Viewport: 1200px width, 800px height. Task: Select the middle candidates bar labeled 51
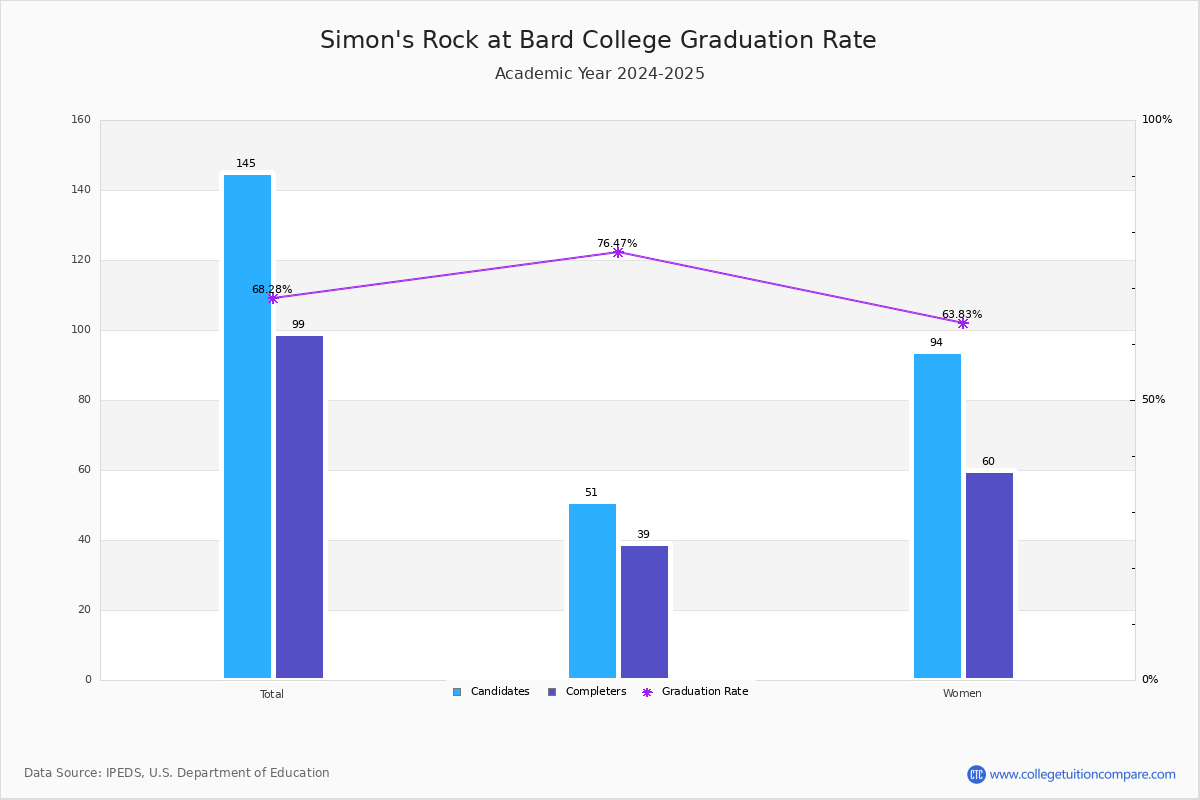(x=592, y=591)
